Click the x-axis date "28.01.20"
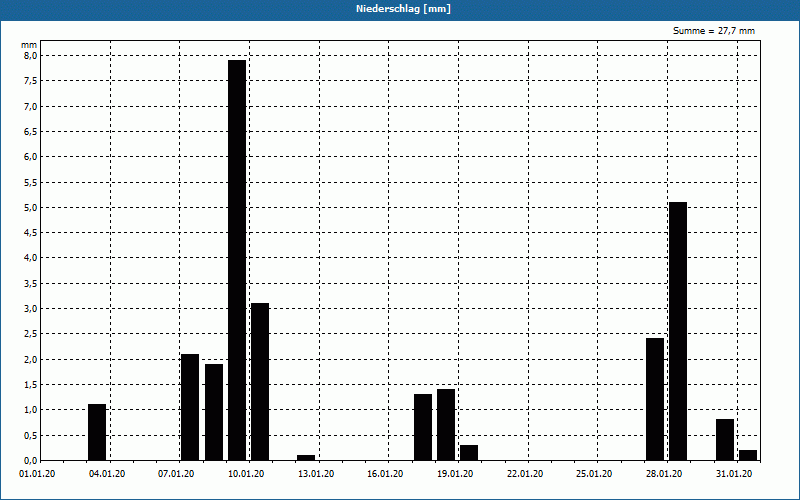Screen dimensions: 800x500 click(664, 474)
